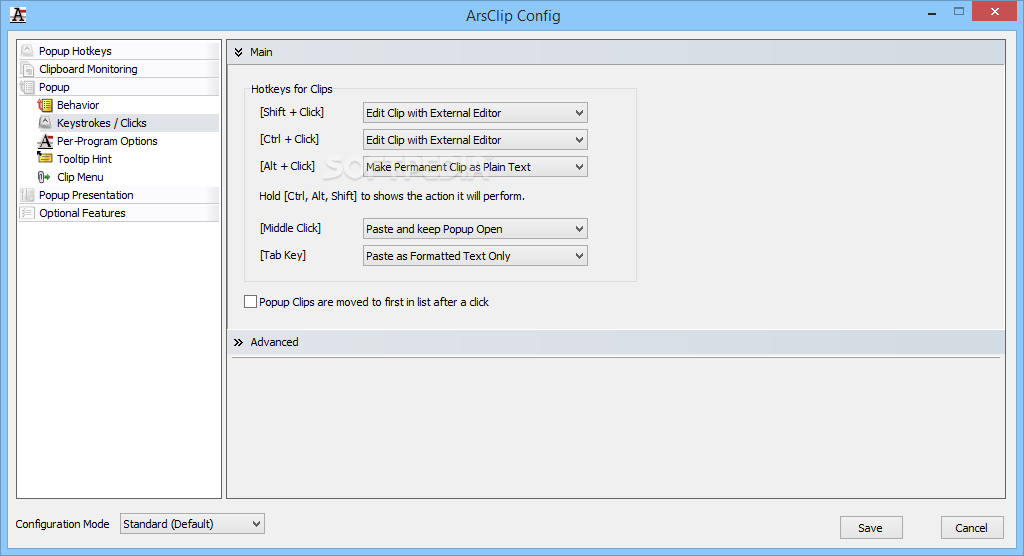The width and height of the screenshot is (1024, 556).
Task: Click the Keystrokes / Clicks icon
Action: point(45,123)
